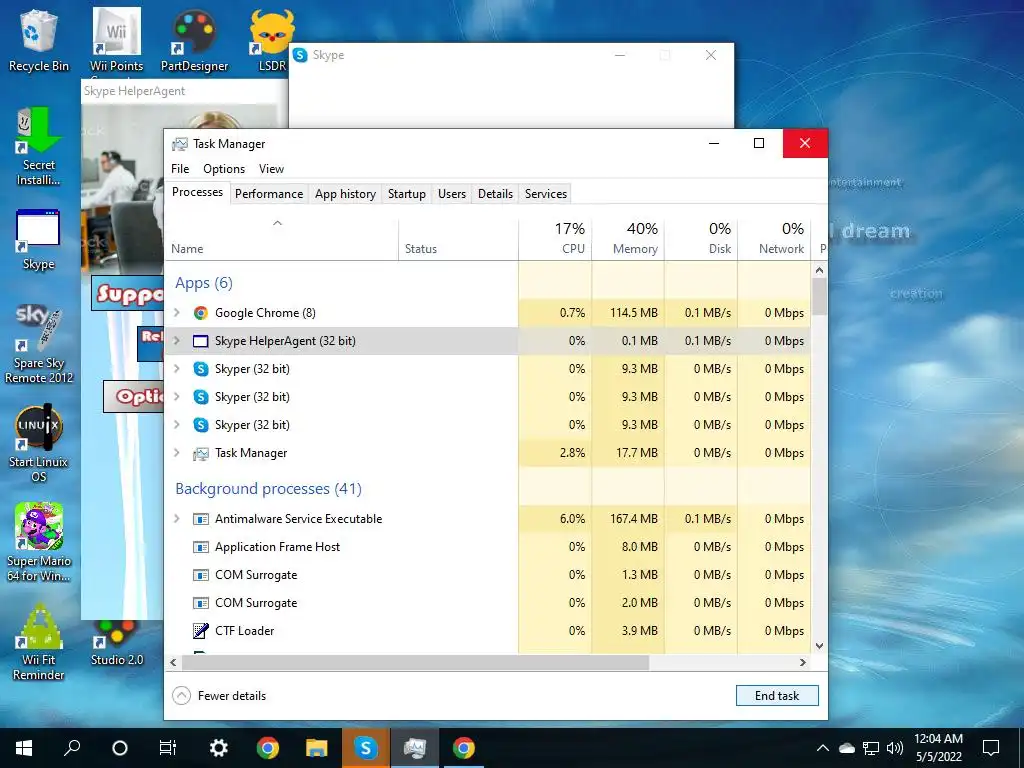Show hidden system tray icons
The width and height of the screenshot is (1024, 768).
(823, 748)
